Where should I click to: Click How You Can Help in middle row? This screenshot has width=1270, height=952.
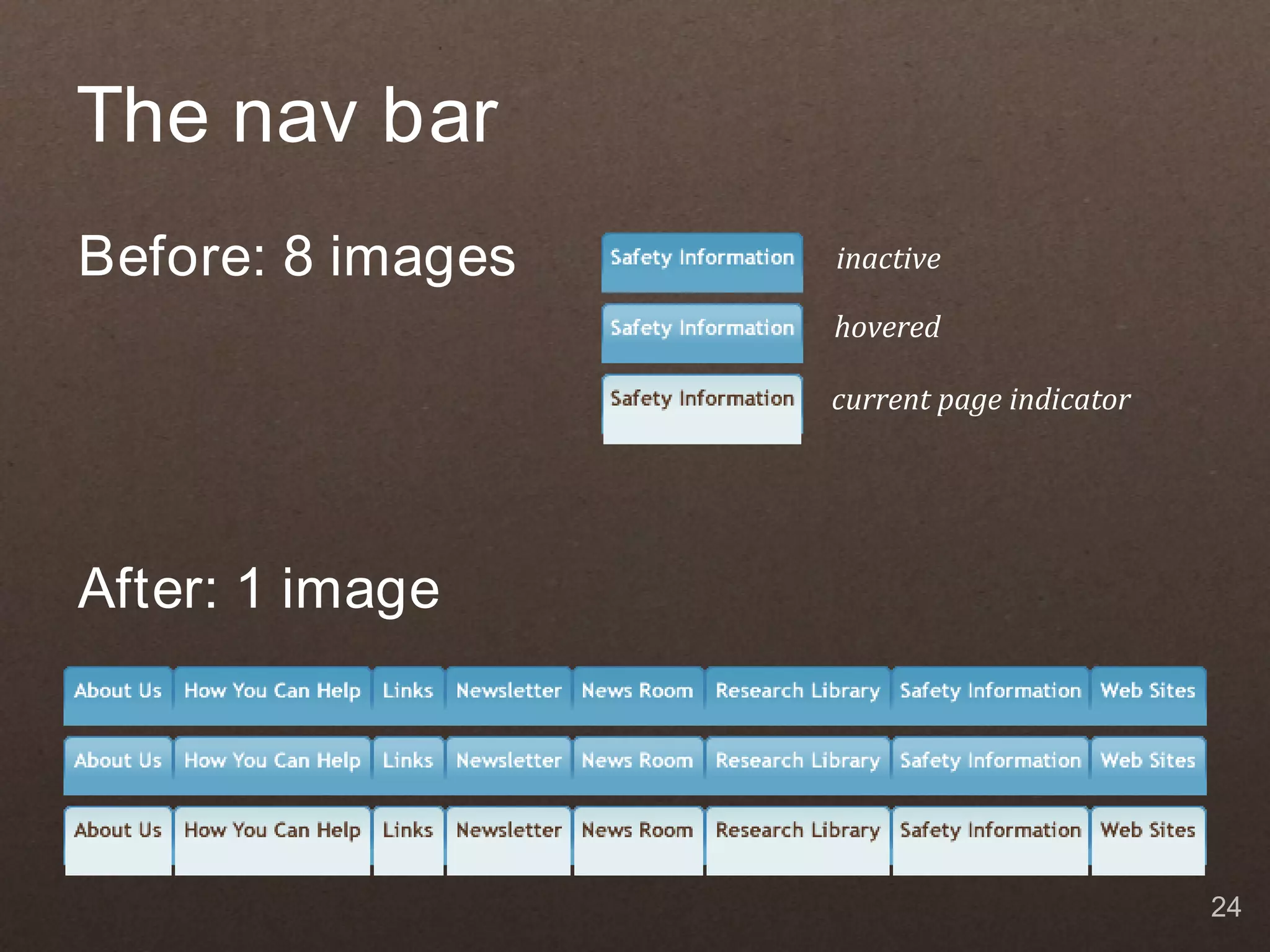coord(272,766)
